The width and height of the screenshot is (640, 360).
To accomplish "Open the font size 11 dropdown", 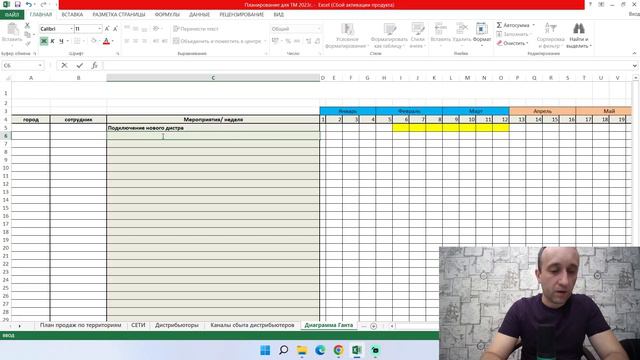I will click(100, 29).
